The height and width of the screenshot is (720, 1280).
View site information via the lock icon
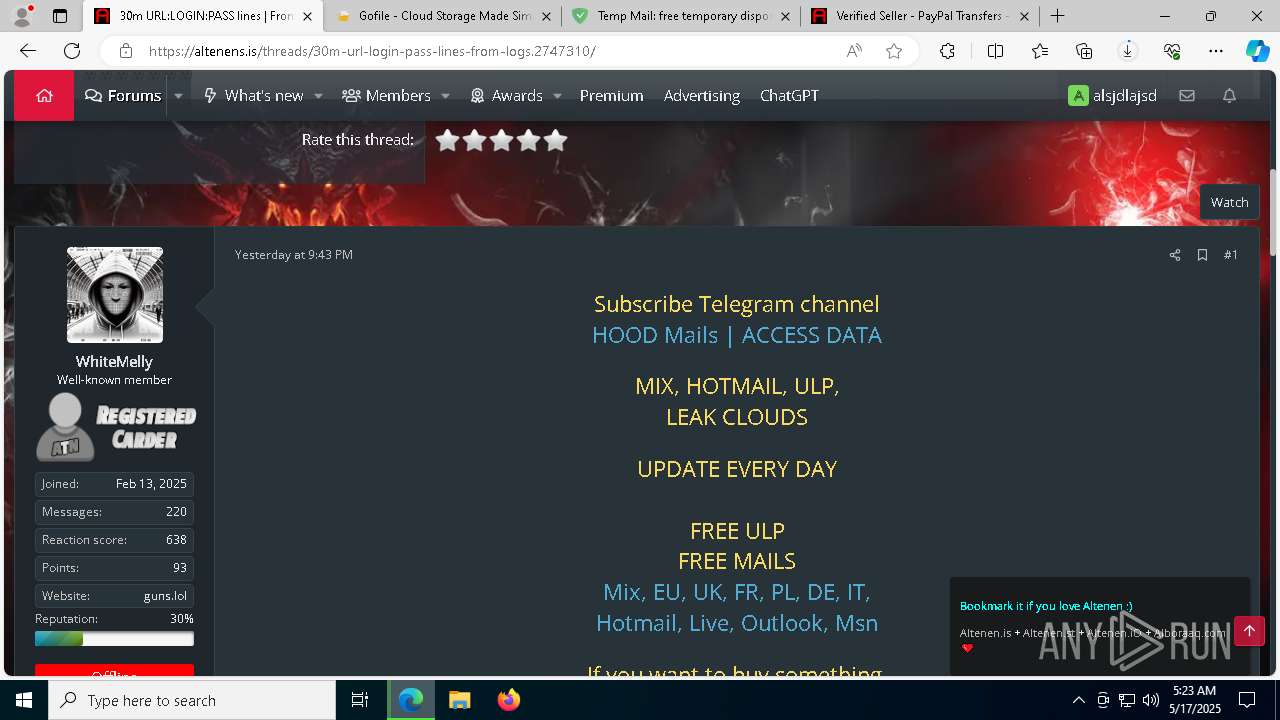tap(125, 51)
